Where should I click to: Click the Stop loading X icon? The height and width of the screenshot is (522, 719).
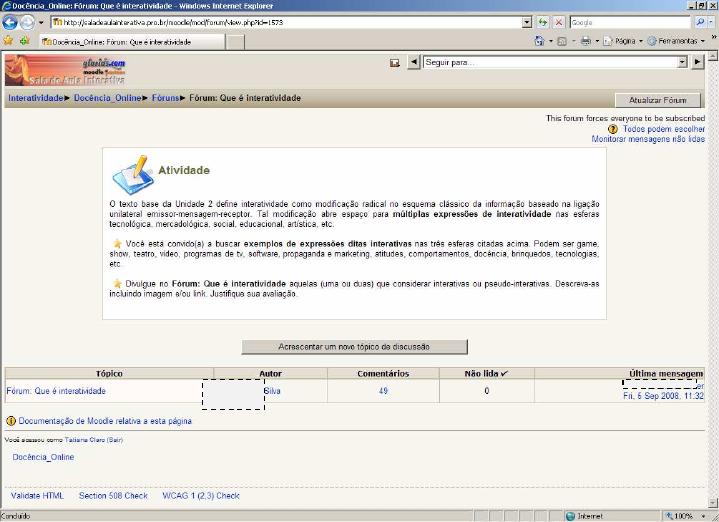click(x=558, y=22)
